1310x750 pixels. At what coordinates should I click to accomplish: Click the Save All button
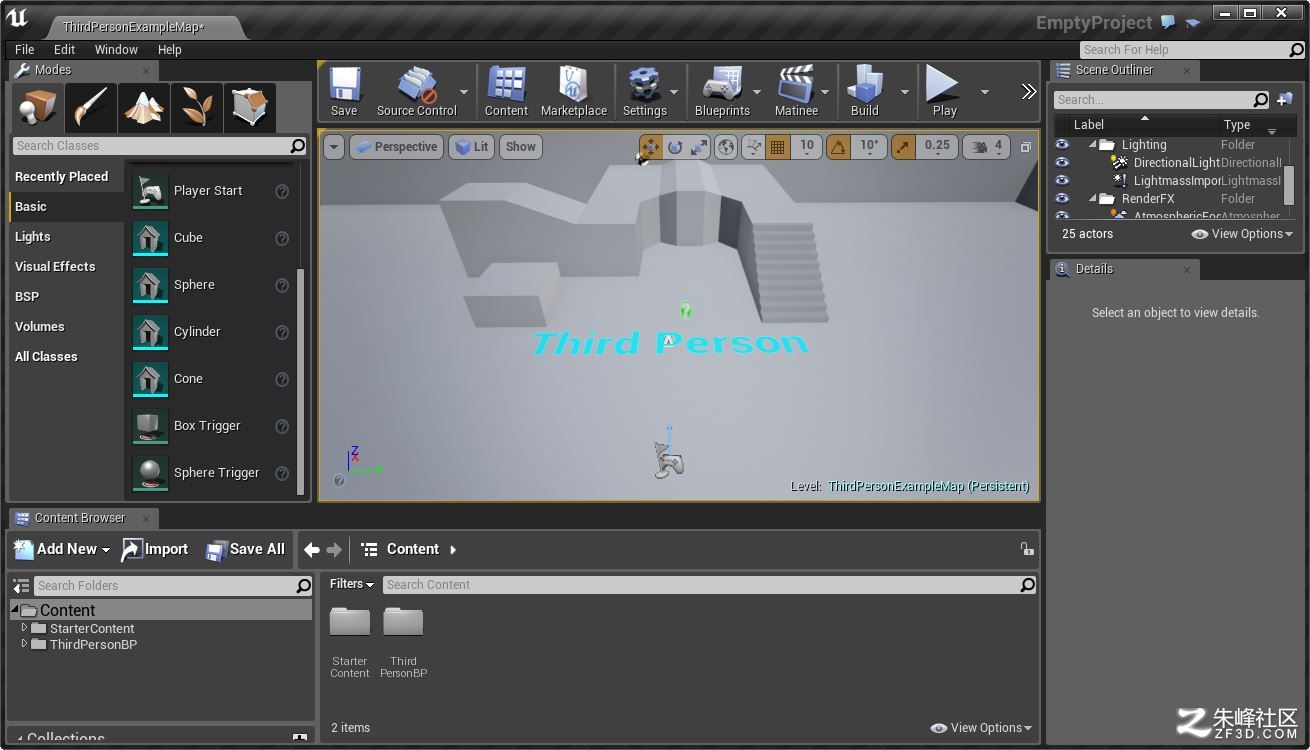coord(245,549)
